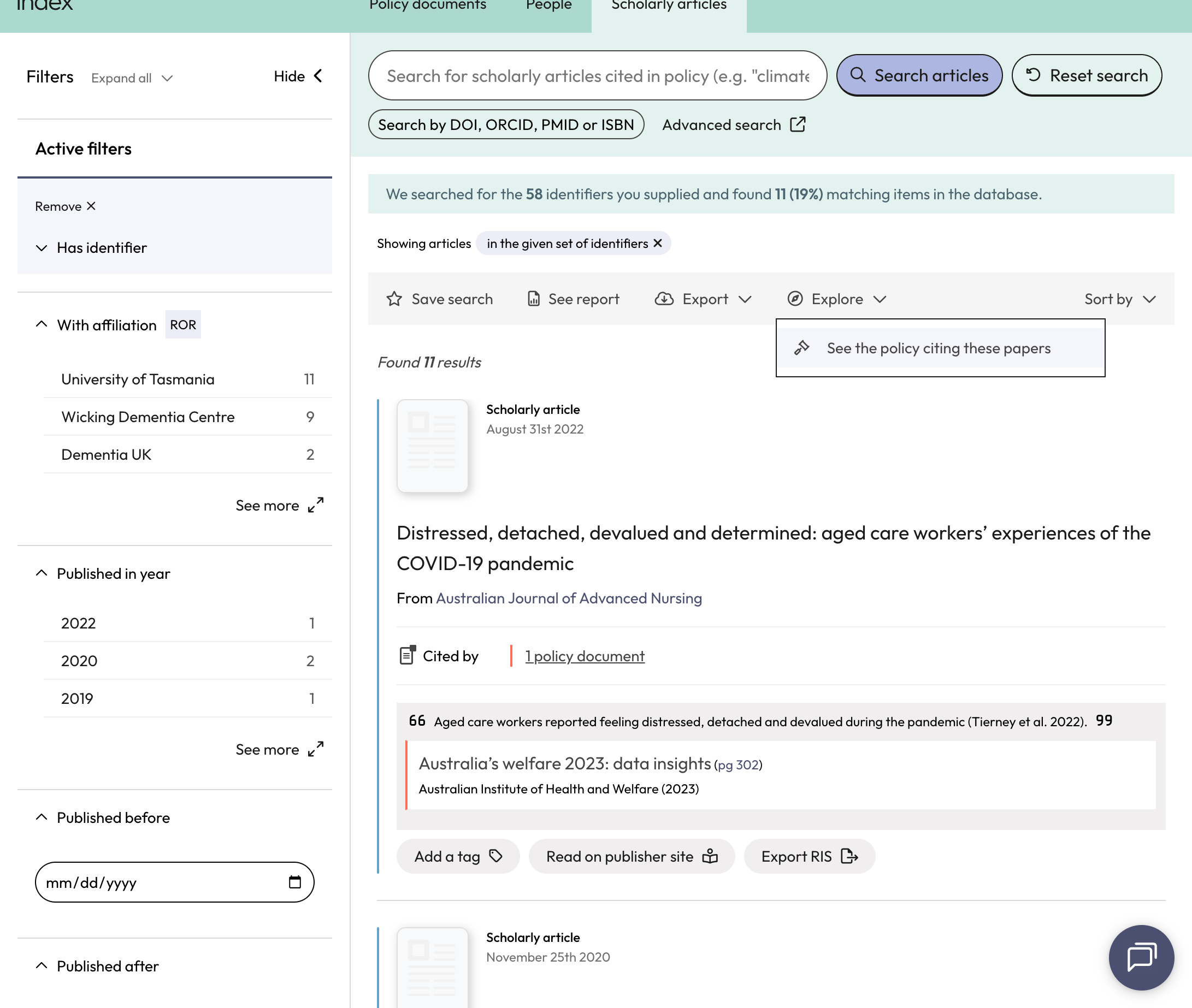This screenshot has width=1192, height=1008.
Task: Click Search by DOI, ORCID, PMID or ISBN
Action: tap(506, 124)
